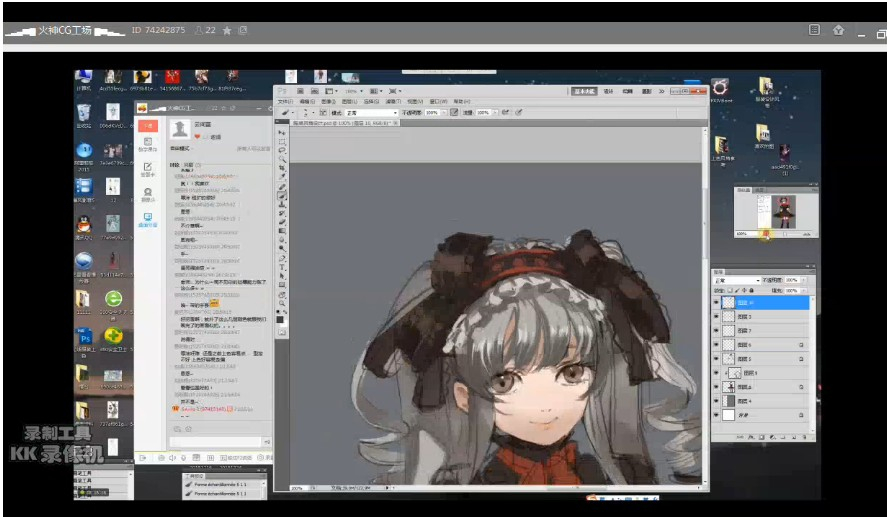The width and height of the screenshot is (887, 517).
Task: Hide the 背景 background layer
Action: (716, 415)
